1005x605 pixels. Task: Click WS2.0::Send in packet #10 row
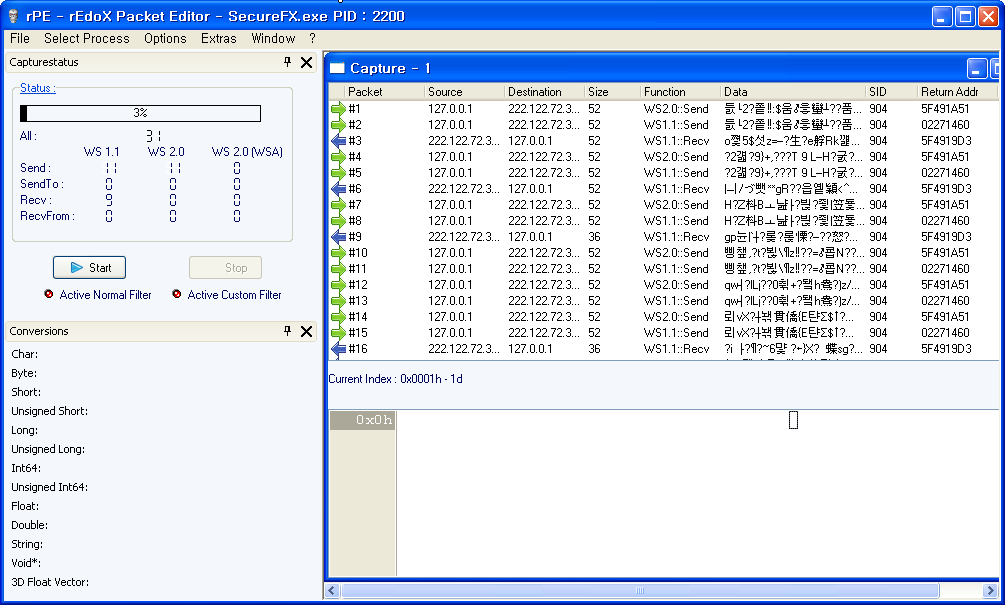coord(676,253)
